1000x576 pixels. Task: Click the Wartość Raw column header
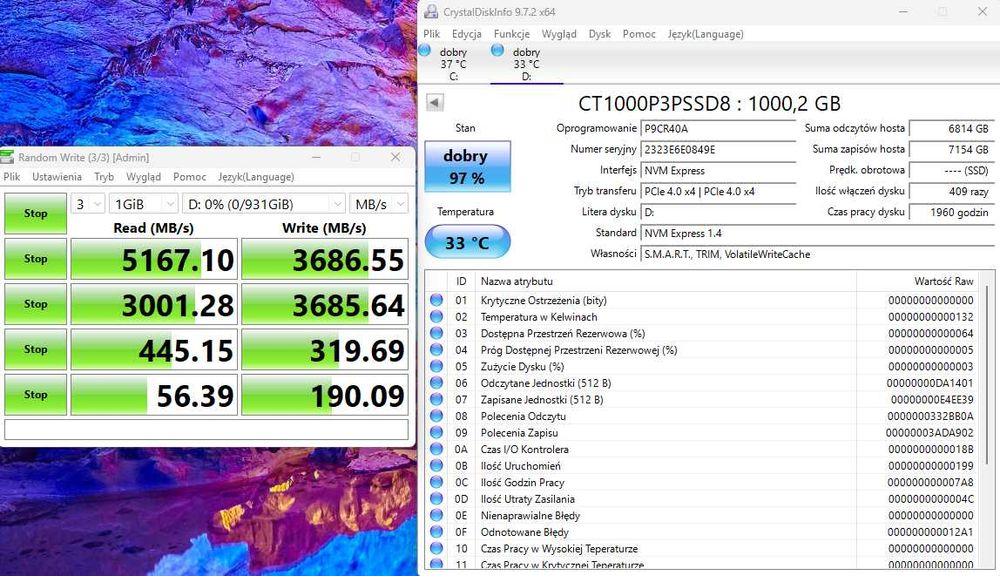coord(916,281)
